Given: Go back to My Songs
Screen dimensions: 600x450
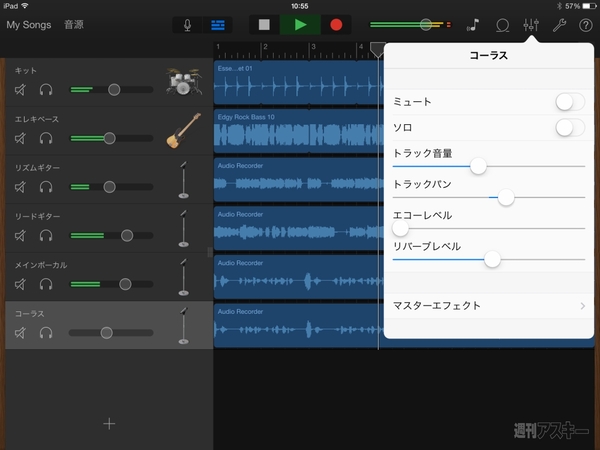Looking at the screenshot, I should coord(27,23).
